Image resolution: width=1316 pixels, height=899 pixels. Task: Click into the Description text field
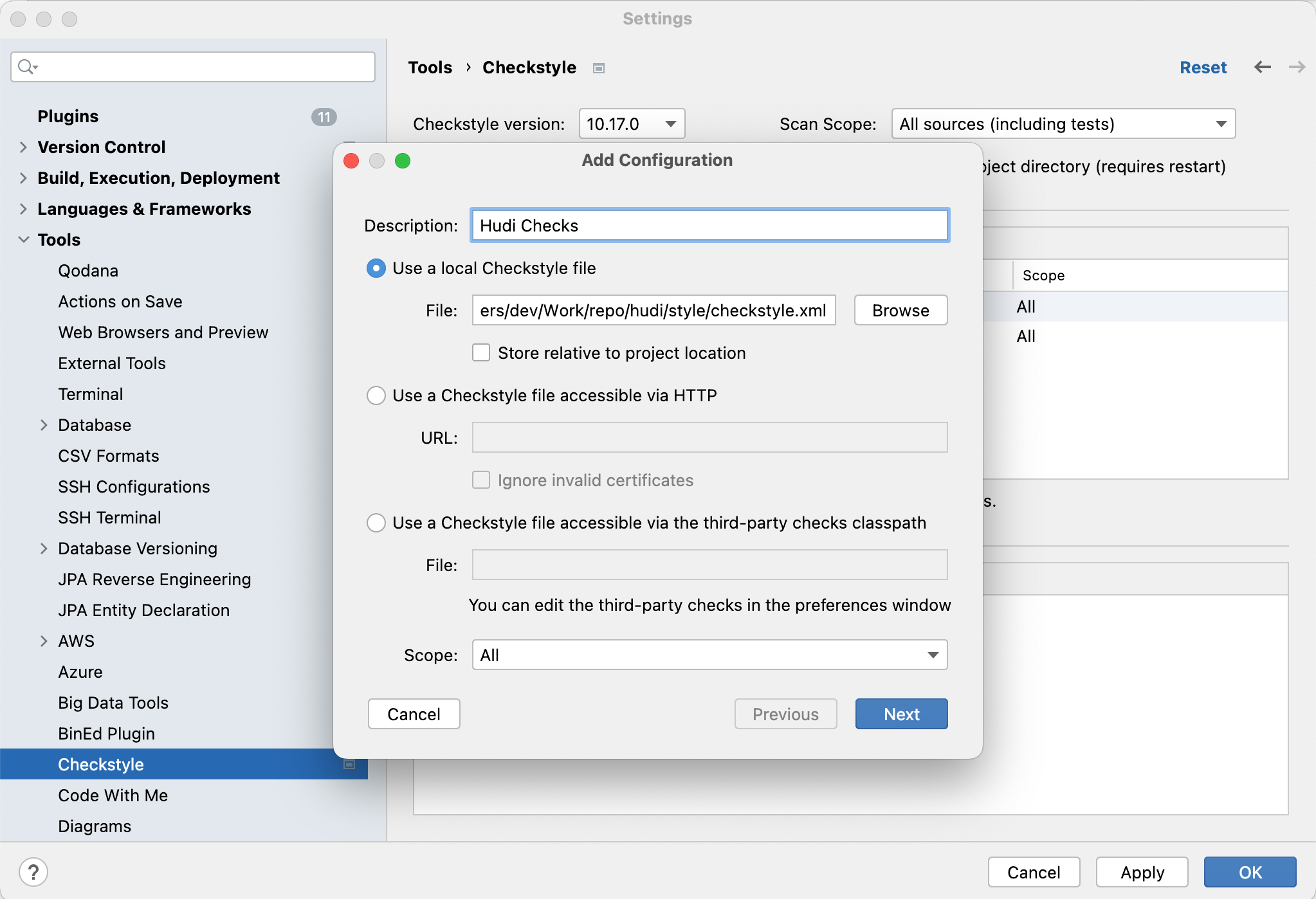click(x=709, y=226)
